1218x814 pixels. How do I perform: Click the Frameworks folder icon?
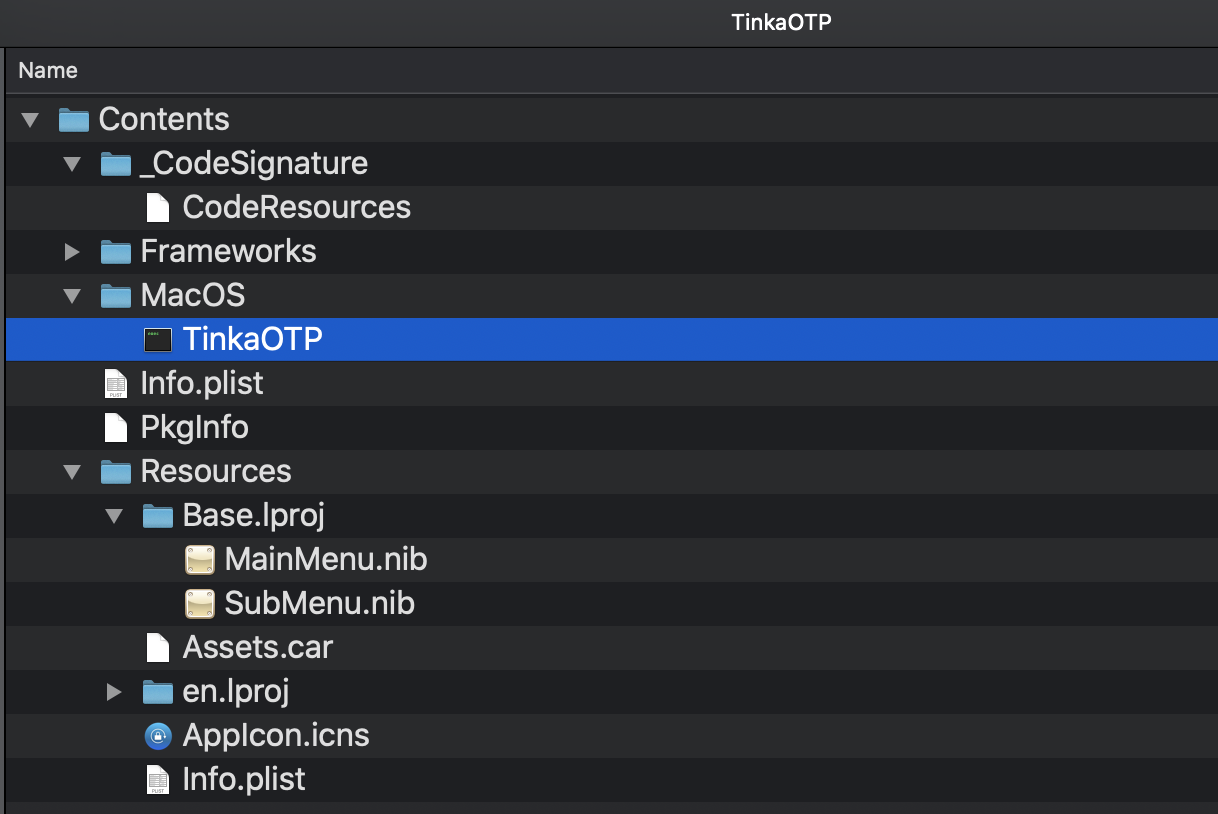pyautogui.click(x=116, y=251)
